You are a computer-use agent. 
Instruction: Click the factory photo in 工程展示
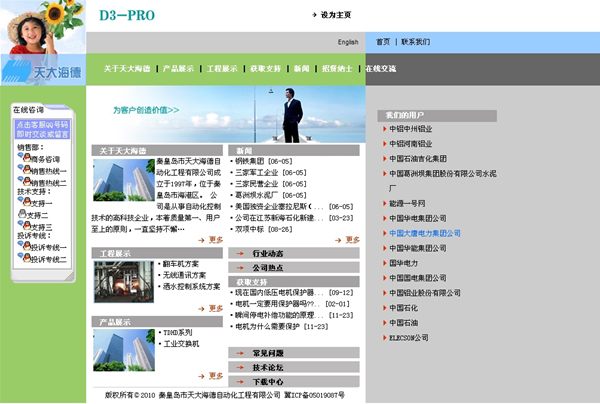coord(123,281)
